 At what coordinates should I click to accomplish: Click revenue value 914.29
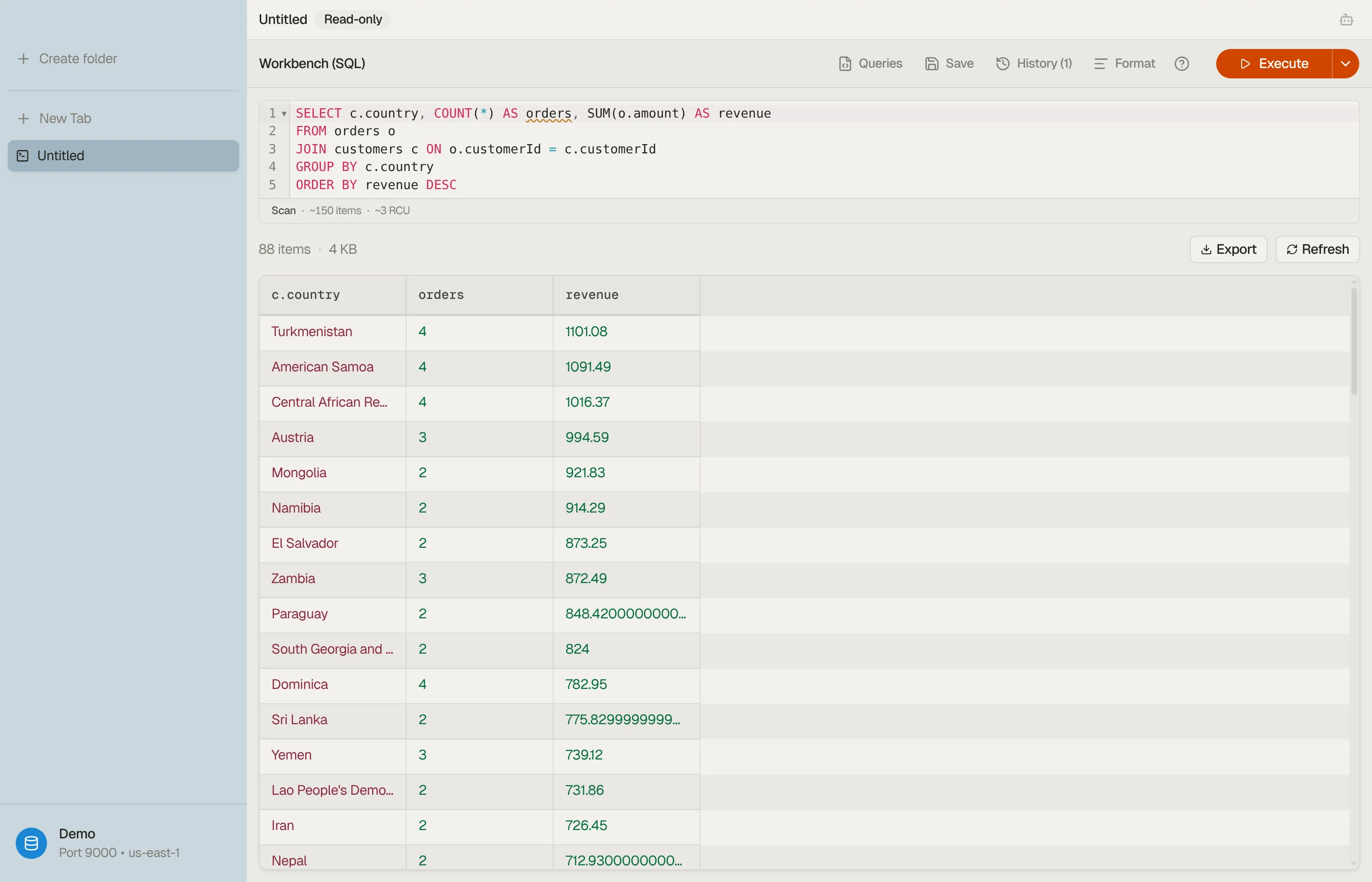(585, 508)
